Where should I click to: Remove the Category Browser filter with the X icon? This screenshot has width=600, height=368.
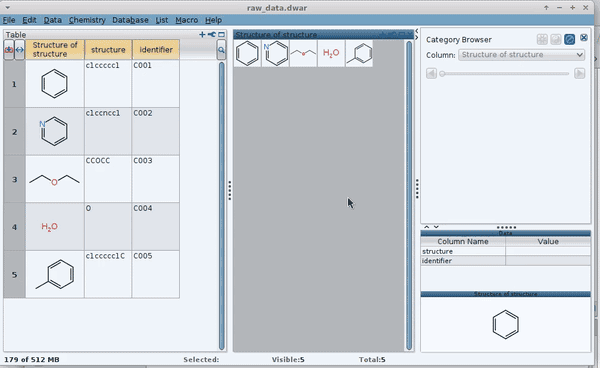pyautogui.click(x=584, y=37)
